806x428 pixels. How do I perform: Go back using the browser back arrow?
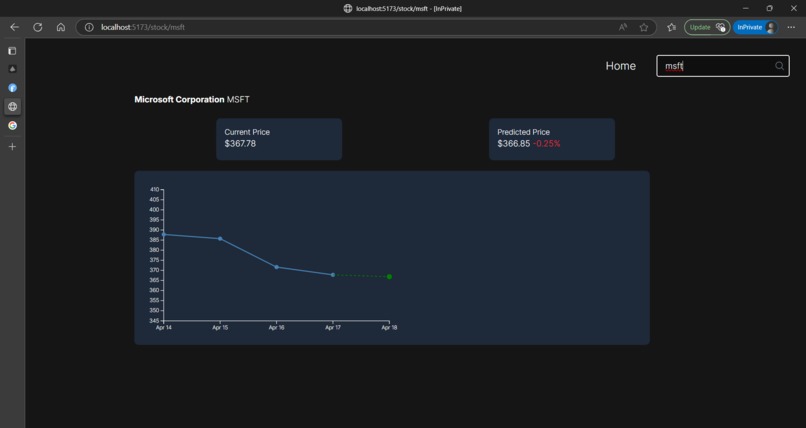pyautogui.click(x=14, y=27)
